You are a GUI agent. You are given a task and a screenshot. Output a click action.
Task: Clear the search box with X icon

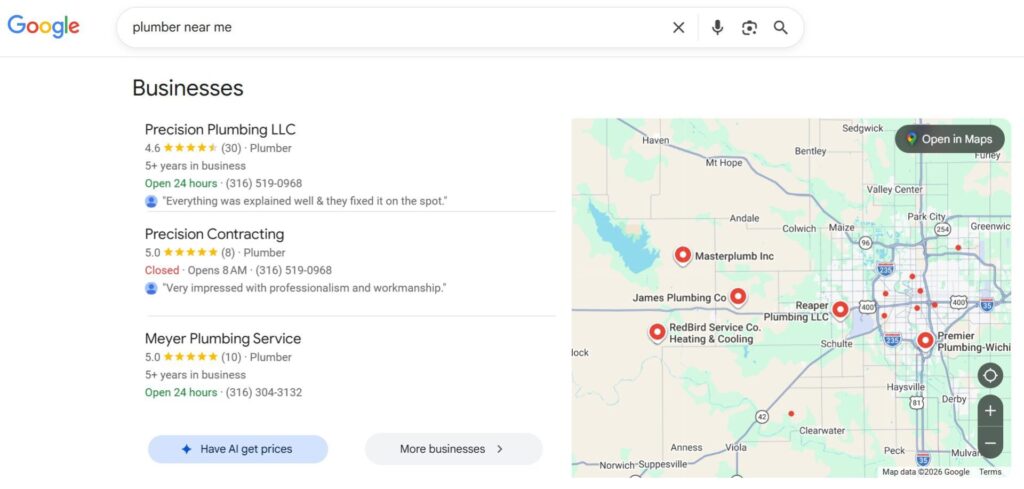[679, 27]
